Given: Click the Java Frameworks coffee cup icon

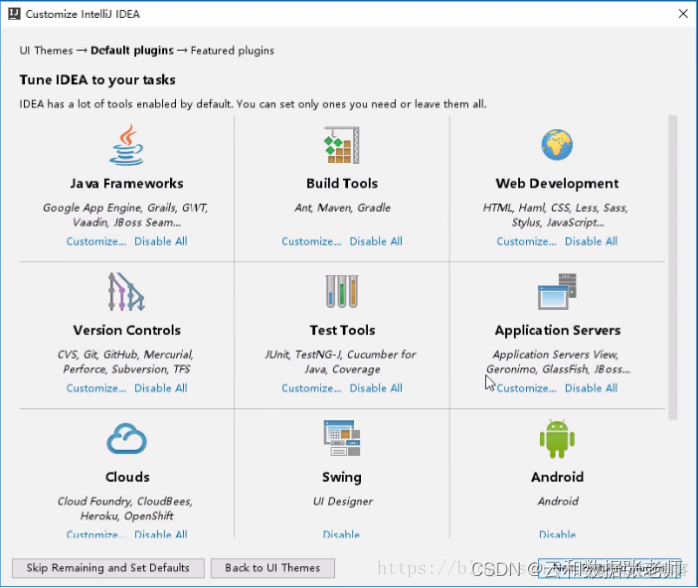Looking at the screenshot, I should pos(126,145).
